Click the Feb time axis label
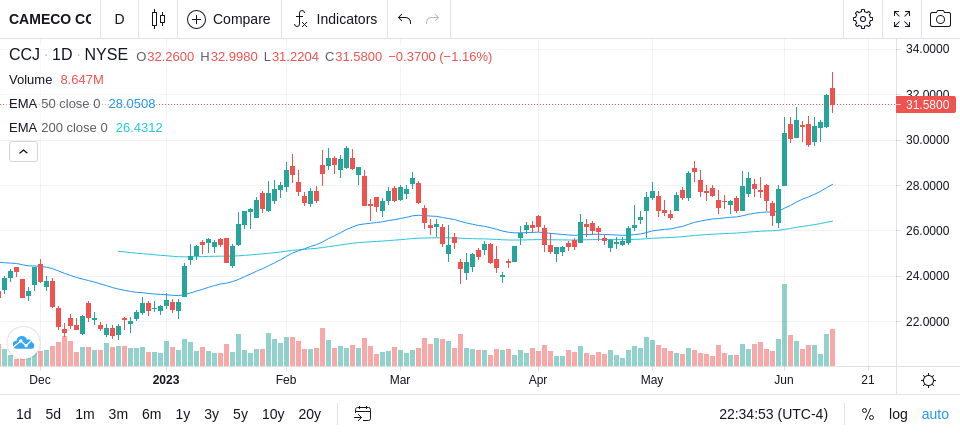This screenshot has height=433, width=960. tap(286, 380)
